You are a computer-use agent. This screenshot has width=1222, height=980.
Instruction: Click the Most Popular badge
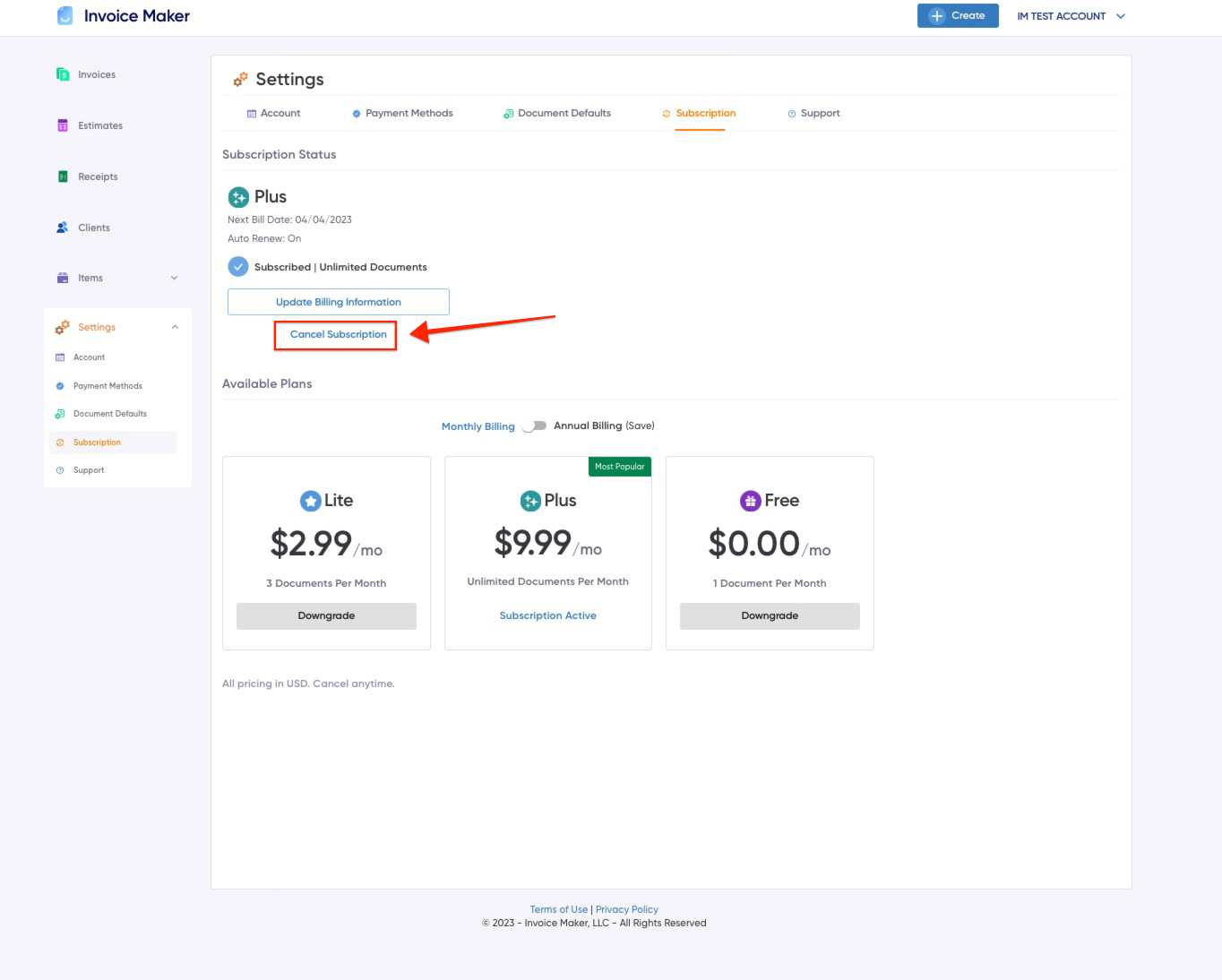(620, 467)
